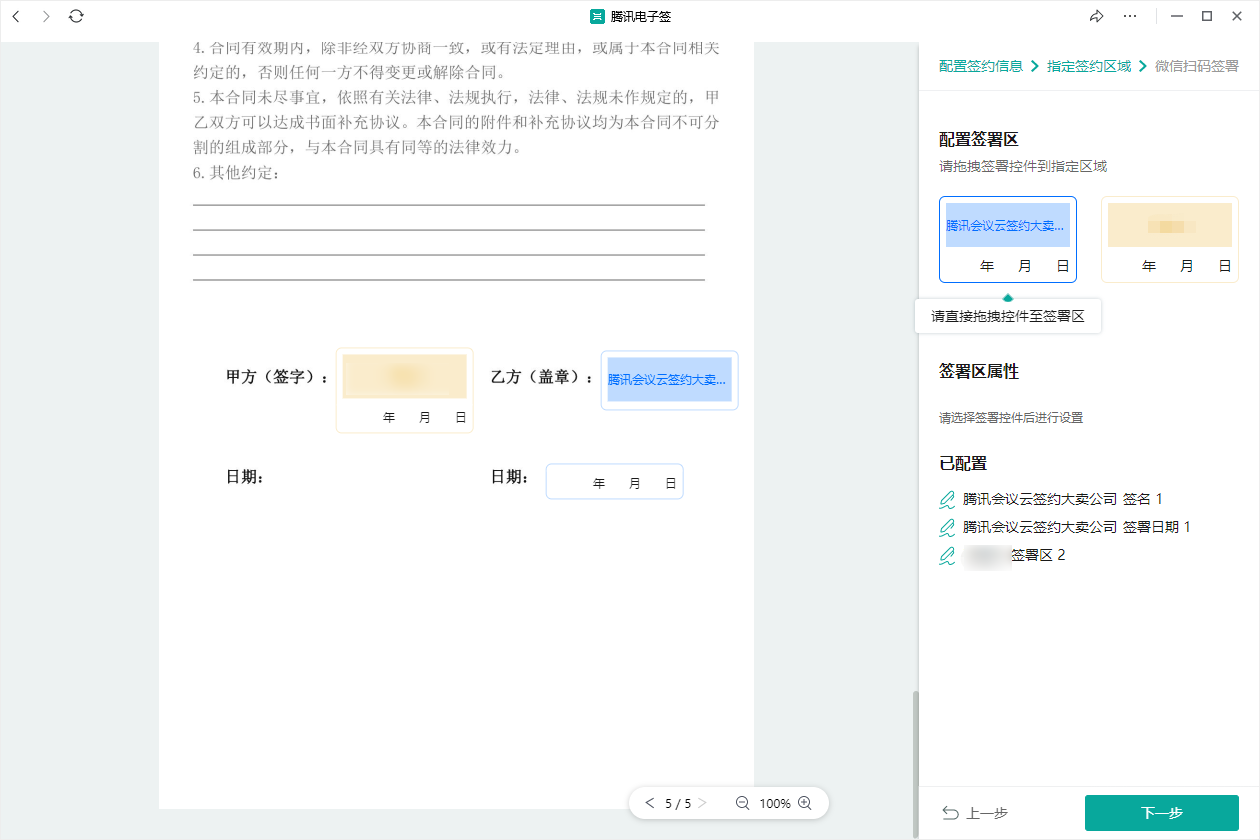Click the forward navigation arrow
Screen dimensions: 1260x840
point(45,16)
